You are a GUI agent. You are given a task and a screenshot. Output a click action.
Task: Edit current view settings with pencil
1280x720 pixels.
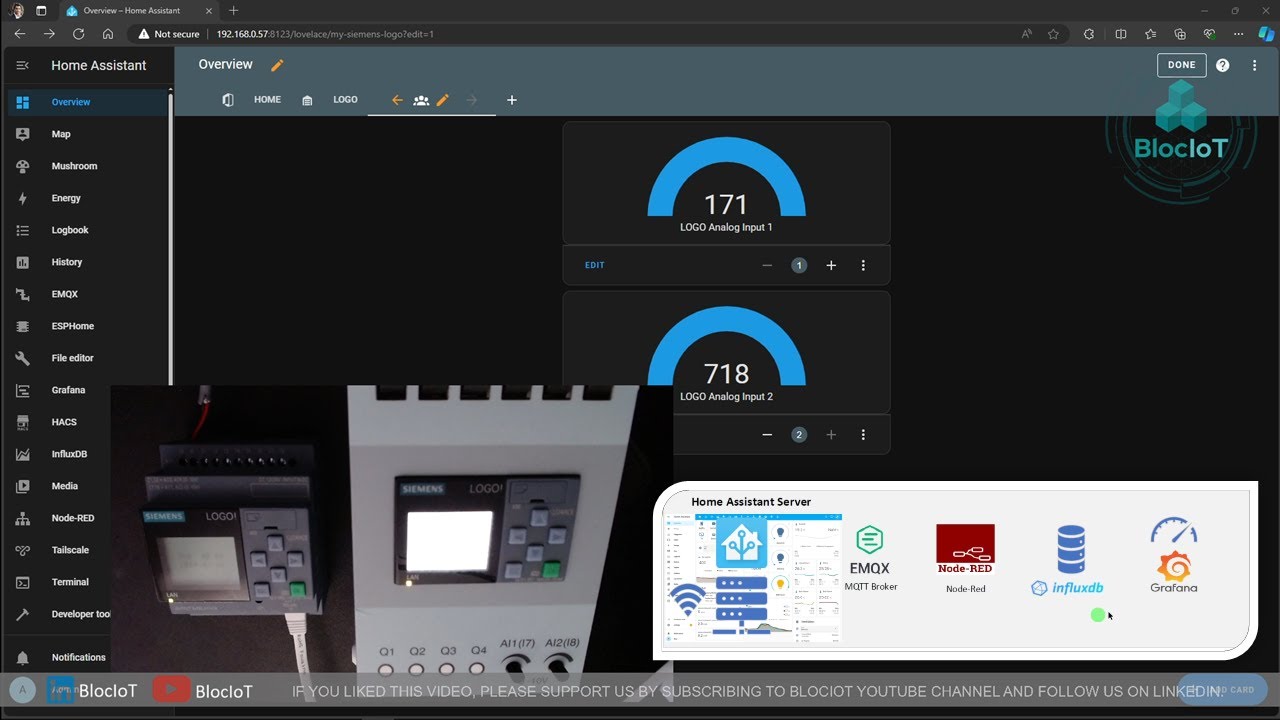(x=443, y=100)
